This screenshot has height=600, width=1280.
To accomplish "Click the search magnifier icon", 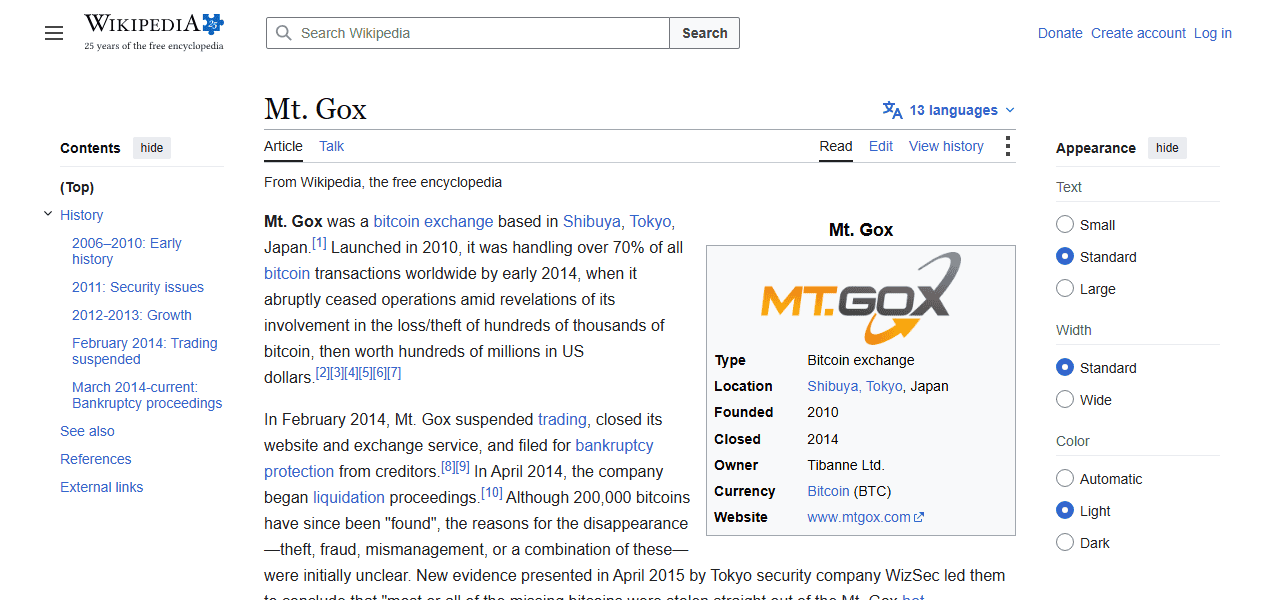I will pyautogui.click(x=284, y=33).
